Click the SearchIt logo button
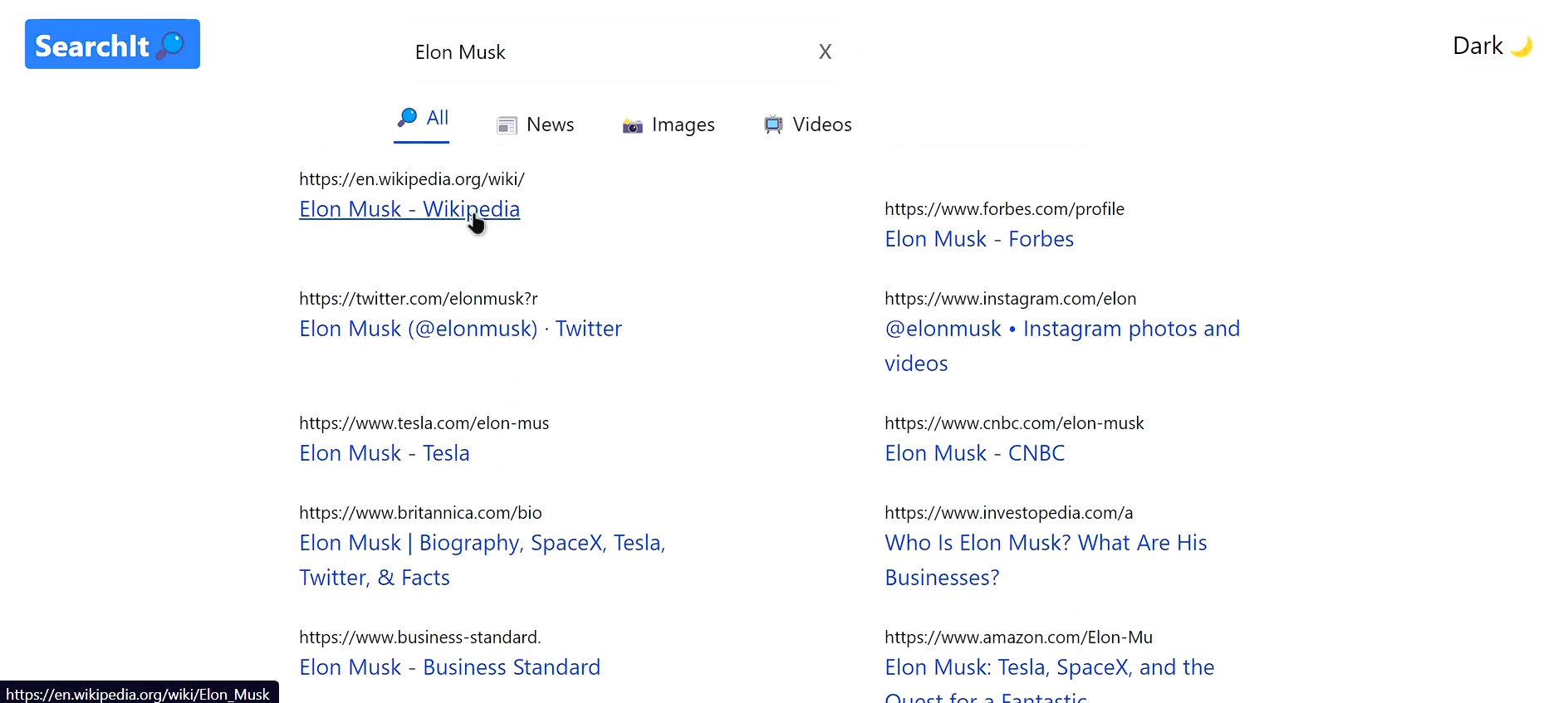The height and width of the screenshot is (703, 1568). point(112,44)
